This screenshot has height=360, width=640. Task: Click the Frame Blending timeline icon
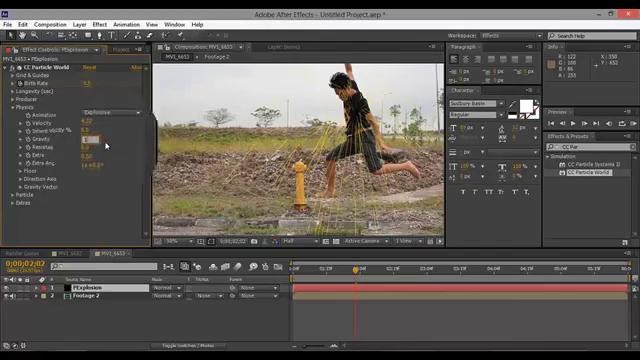click(x=225, y=267)
